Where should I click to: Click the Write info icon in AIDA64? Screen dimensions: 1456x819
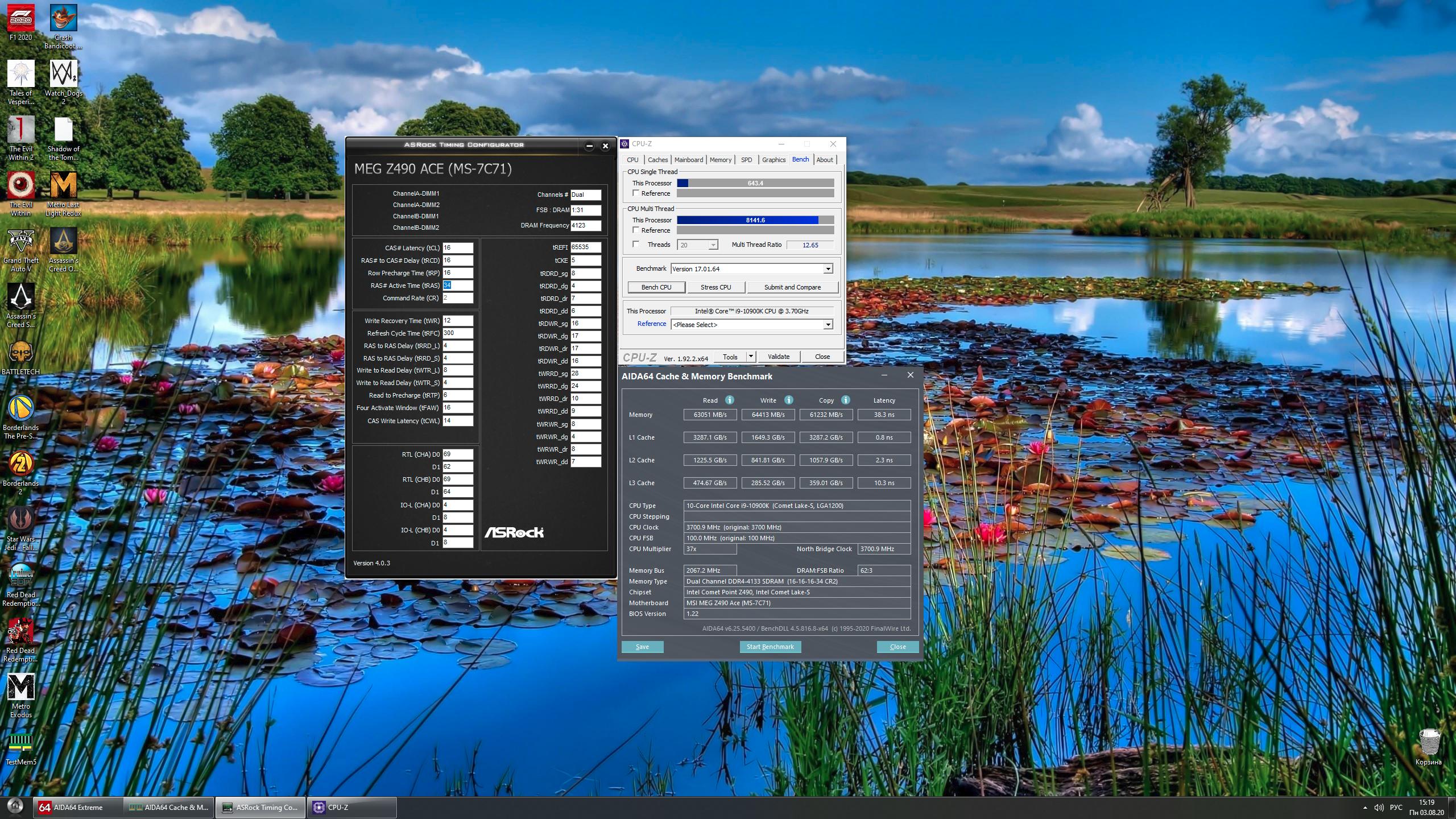point(788,400)
